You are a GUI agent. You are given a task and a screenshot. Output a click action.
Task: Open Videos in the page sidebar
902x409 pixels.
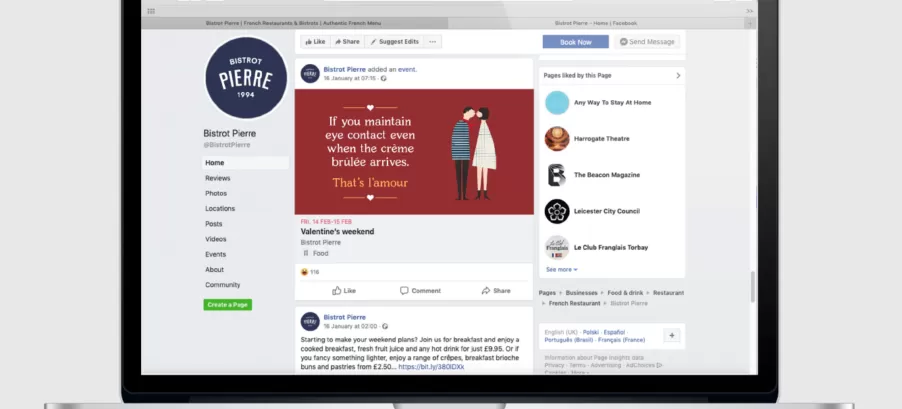pyautogui.click(x=216, y=239)
